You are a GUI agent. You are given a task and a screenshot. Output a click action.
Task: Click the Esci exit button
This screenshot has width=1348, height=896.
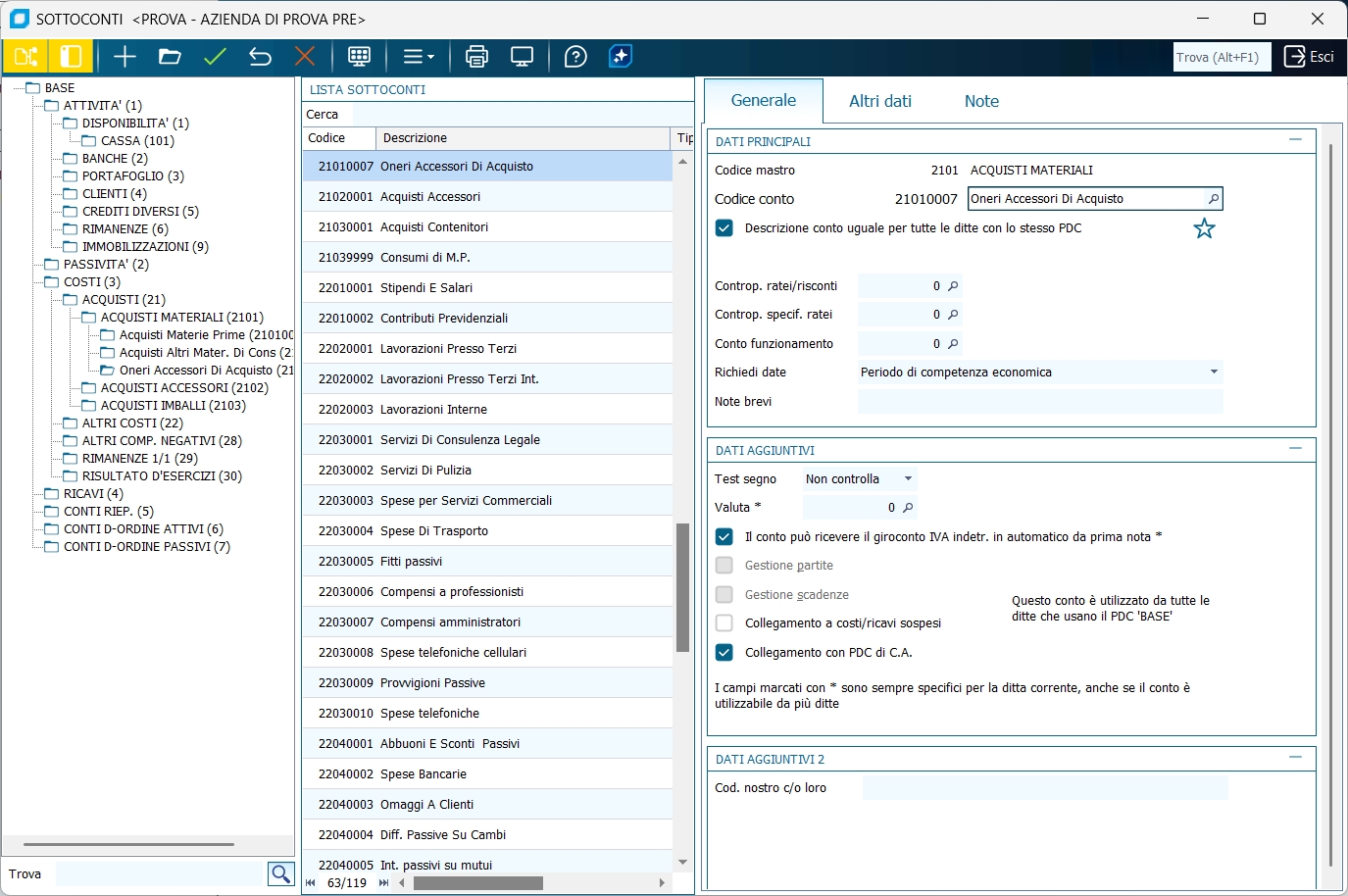[x=1309, y=57]
